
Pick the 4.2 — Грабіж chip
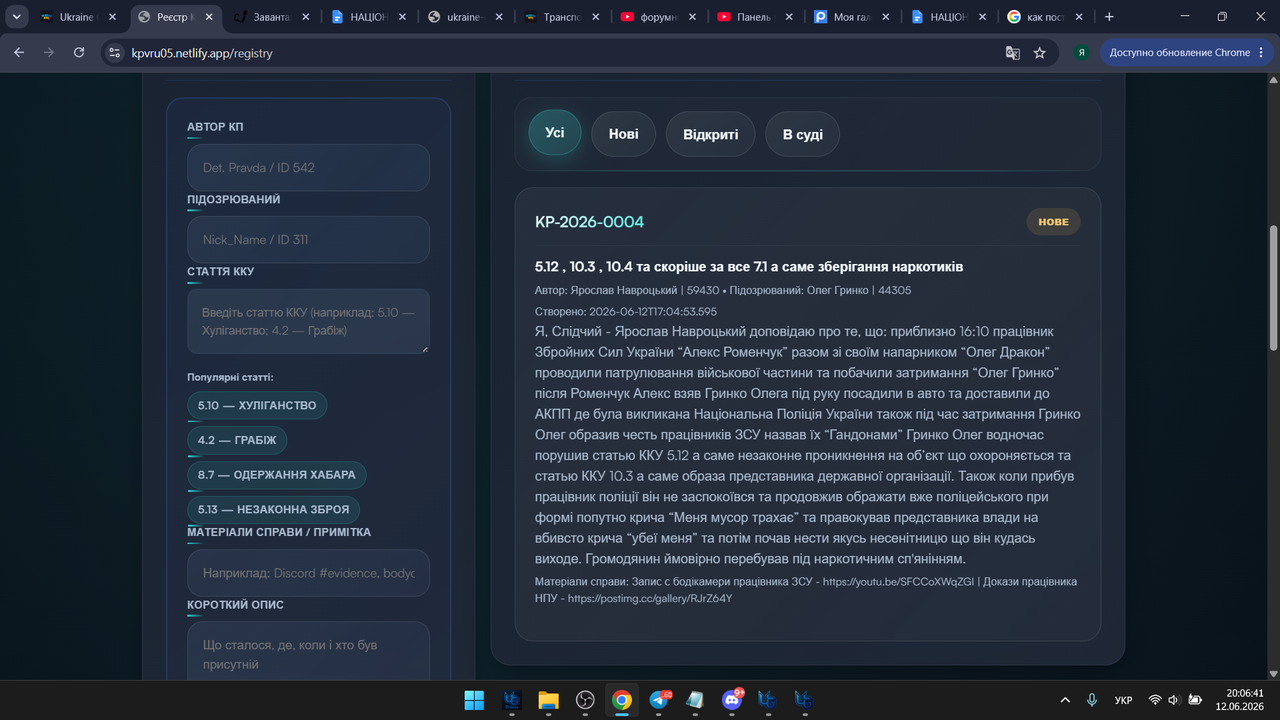pyautogui.click(x=238, y=440)
